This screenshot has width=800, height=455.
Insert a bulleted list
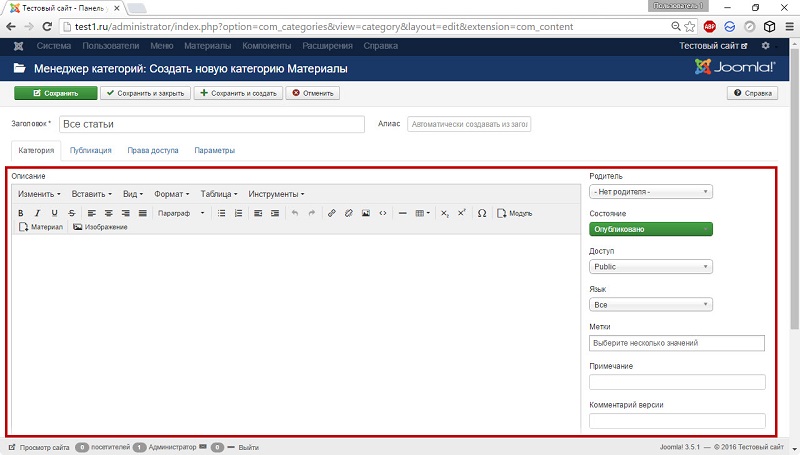tap(221, 213)
